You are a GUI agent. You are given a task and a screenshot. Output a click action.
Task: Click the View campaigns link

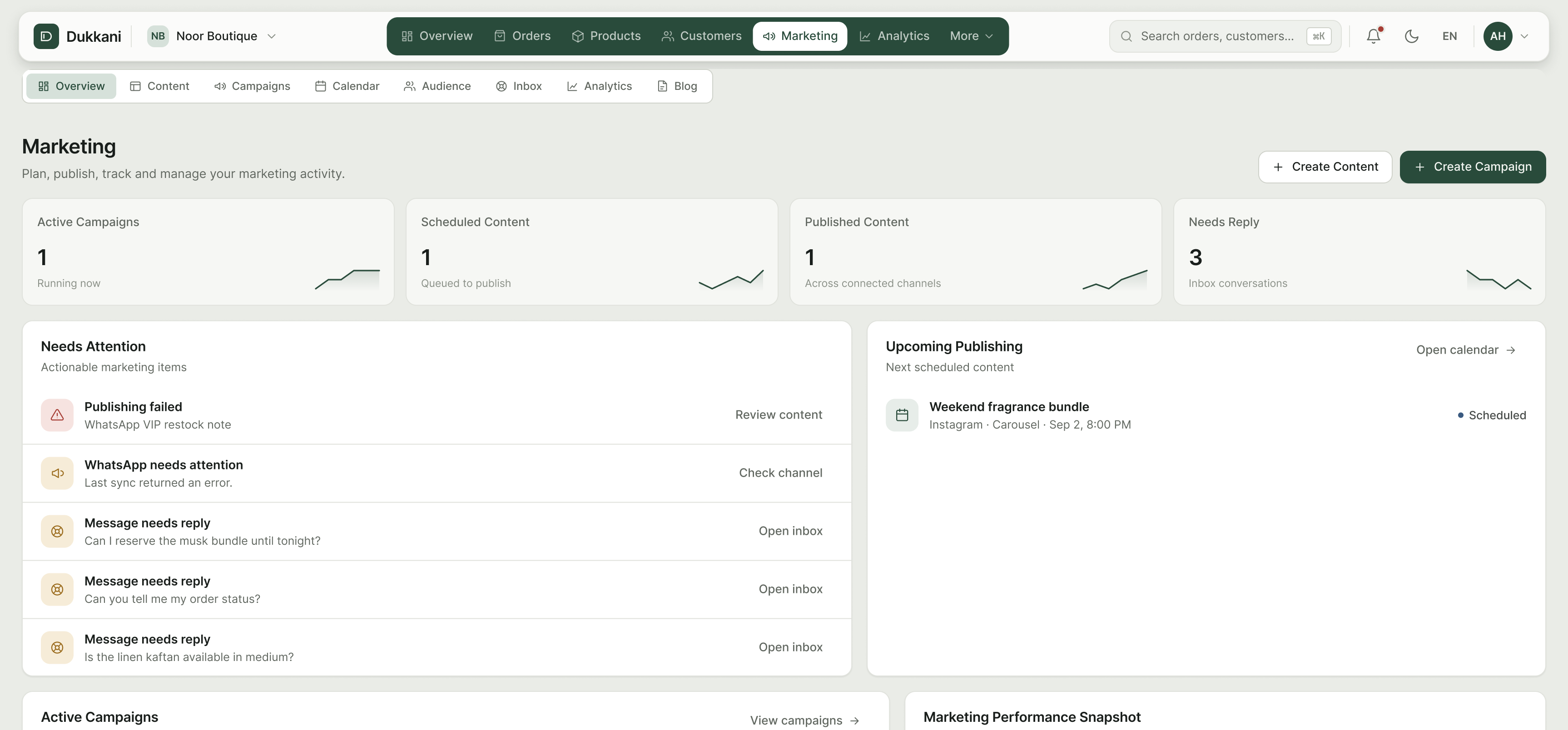804,720
